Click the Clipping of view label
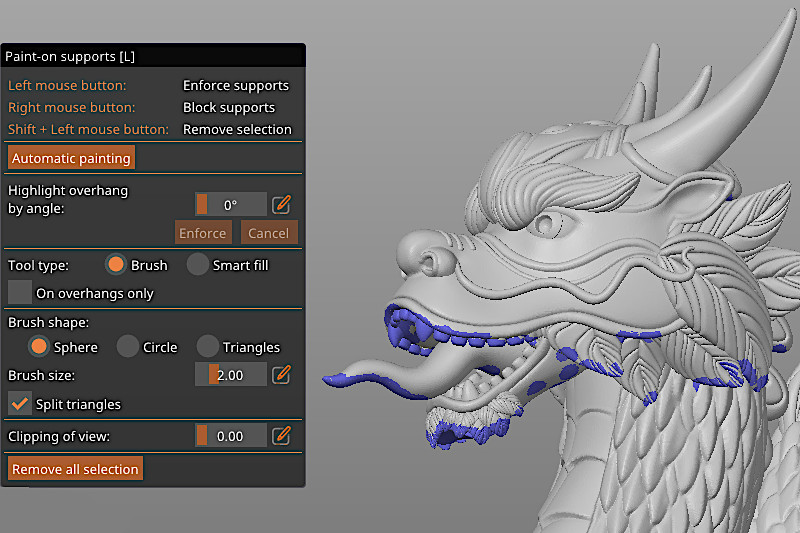800x533 pixels. coord(59,436)
